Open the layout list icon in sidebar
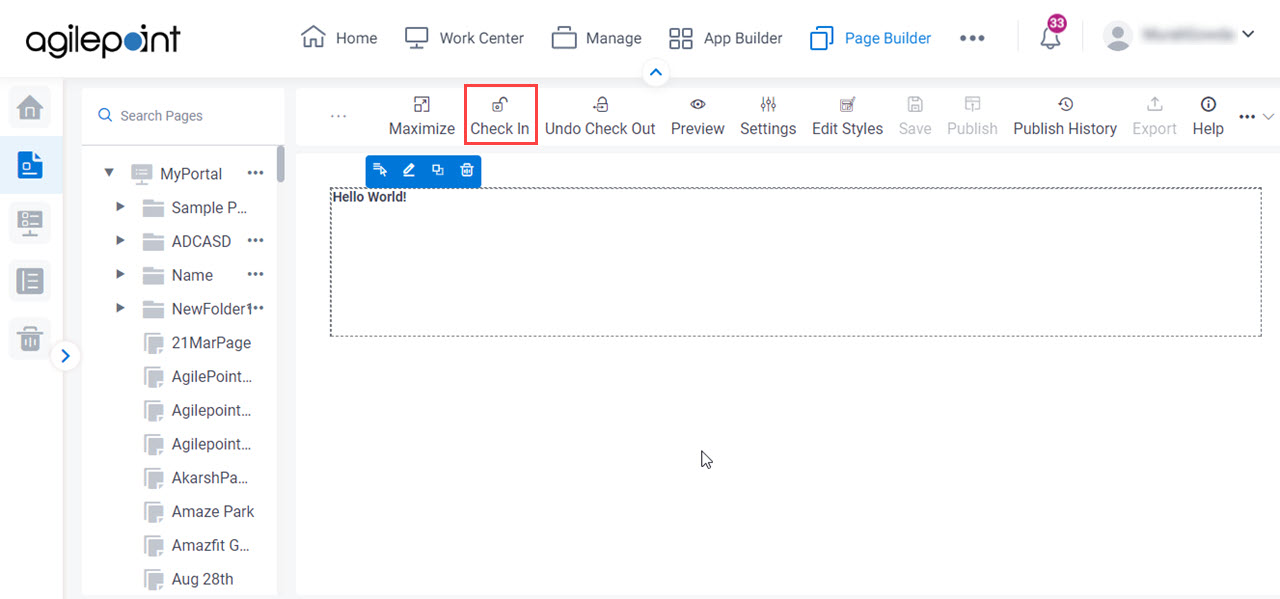The height and width of the screenshot is (599, 1280). [30, 281]
